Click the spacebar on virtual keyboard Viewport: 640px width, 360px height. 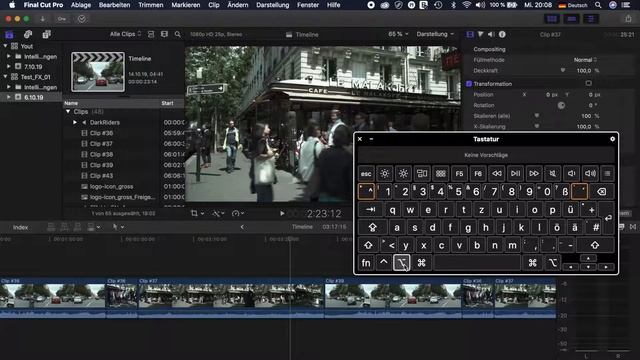pos(477,263)
